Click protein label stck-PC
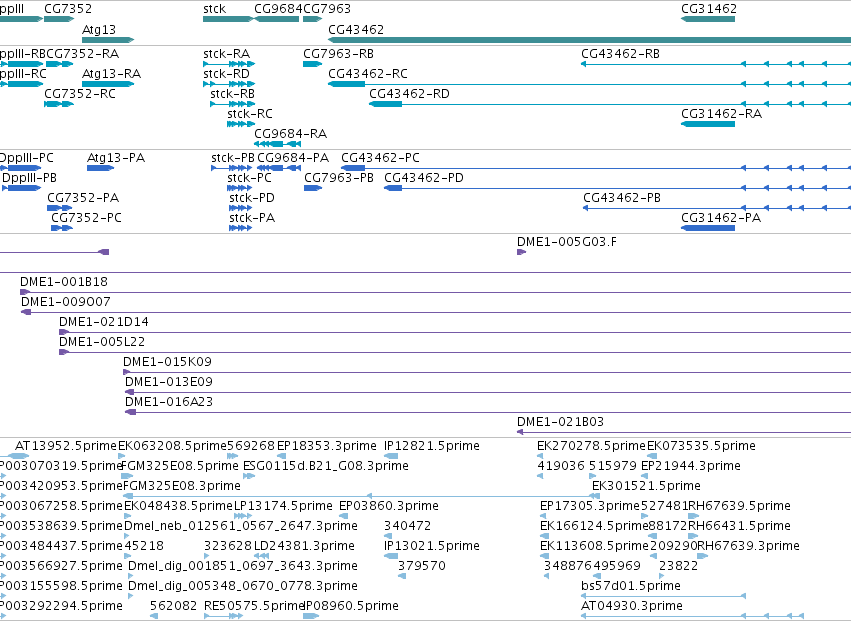 point(249,178)
